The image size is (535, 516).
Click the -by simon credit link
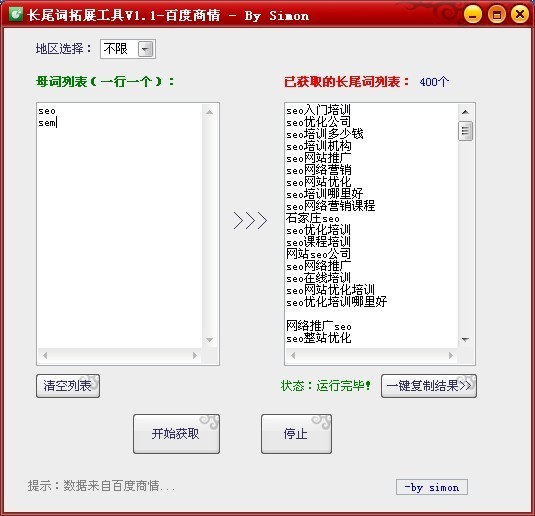click(x=432, y=487)
